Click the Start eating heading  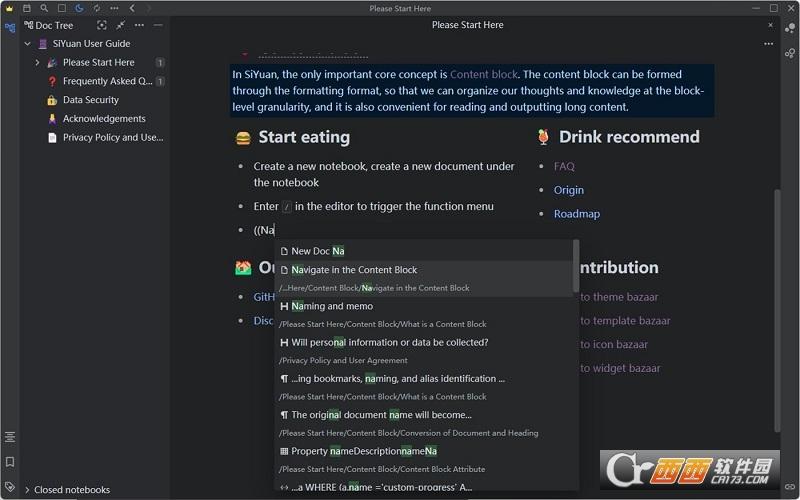point(304,137)
